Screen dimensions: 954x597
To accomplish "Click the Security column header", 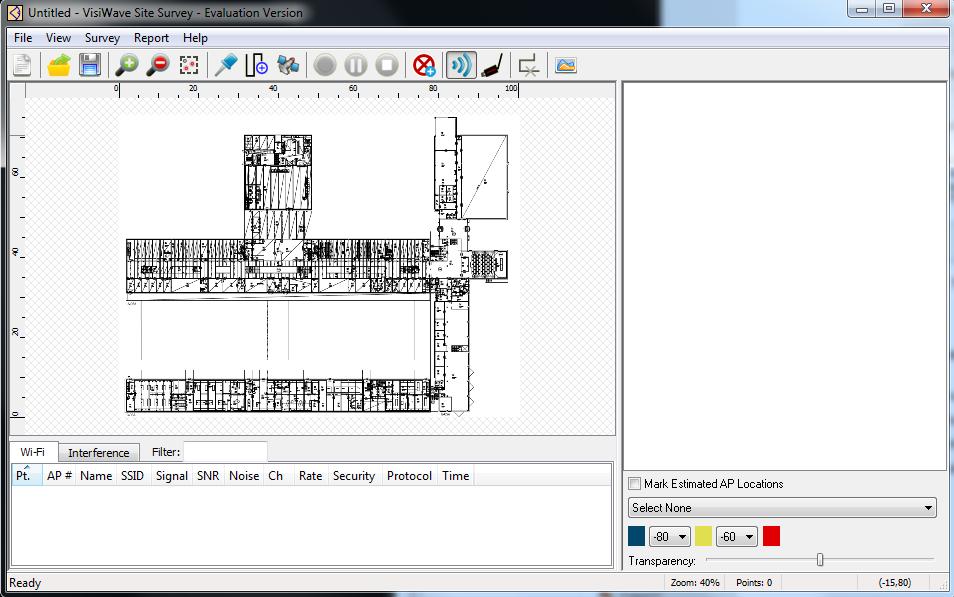I will coord(353,475).
